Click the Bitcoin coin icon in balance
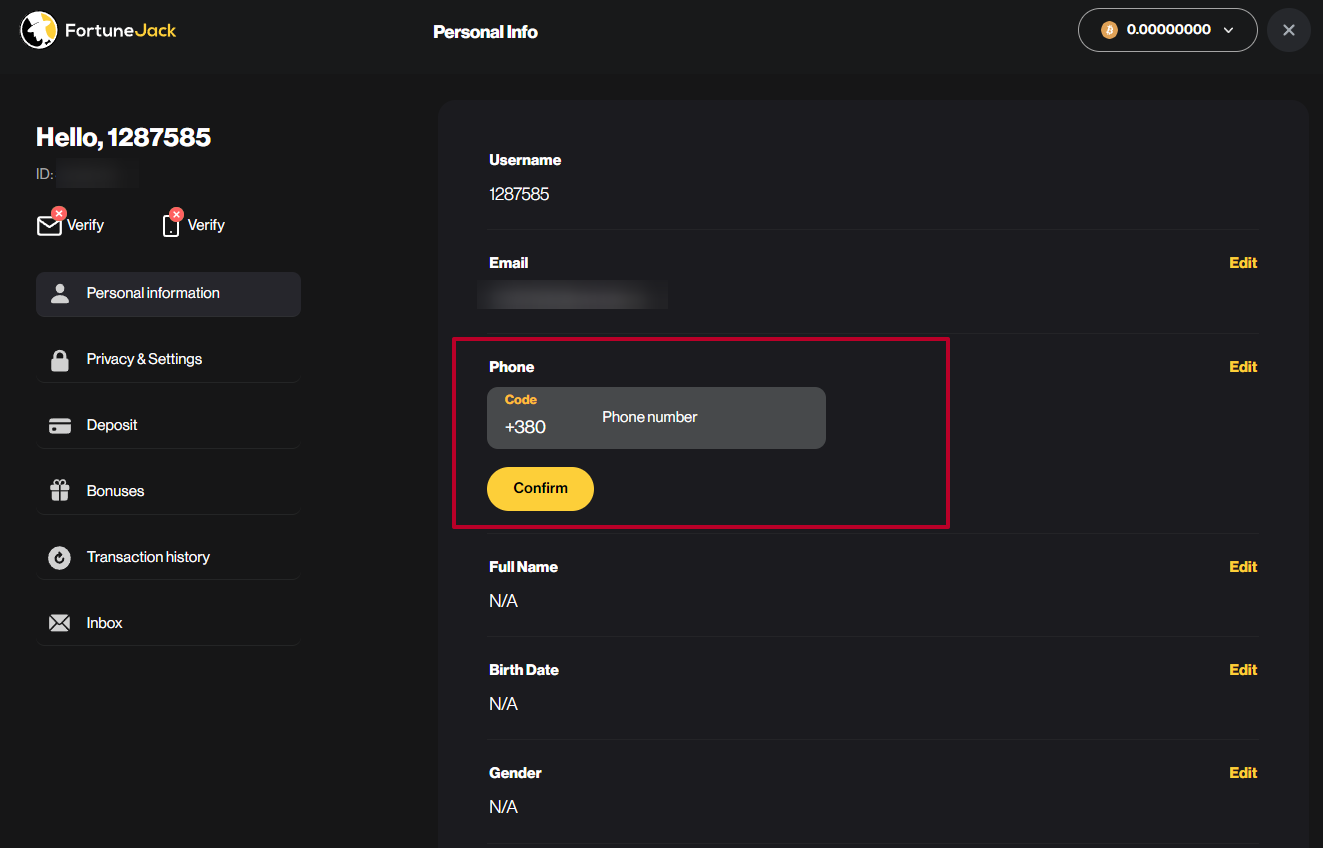Viewport: 1323px width, 848px height. pos(1109,30)
